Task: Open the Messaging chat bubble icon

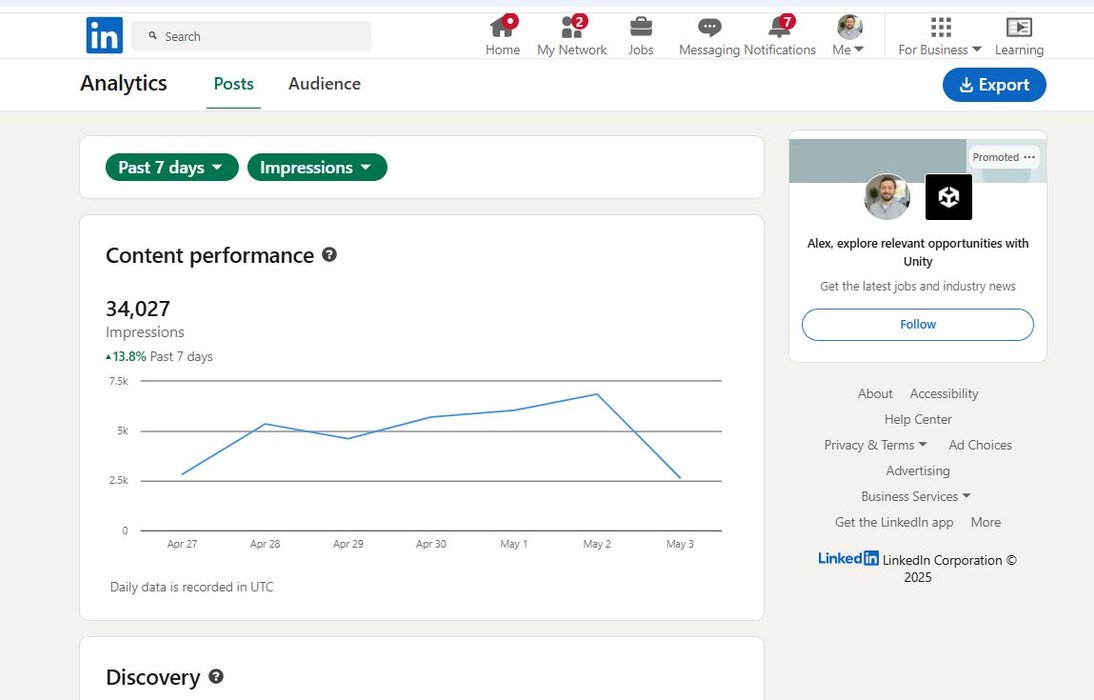Action: point(709,27)
